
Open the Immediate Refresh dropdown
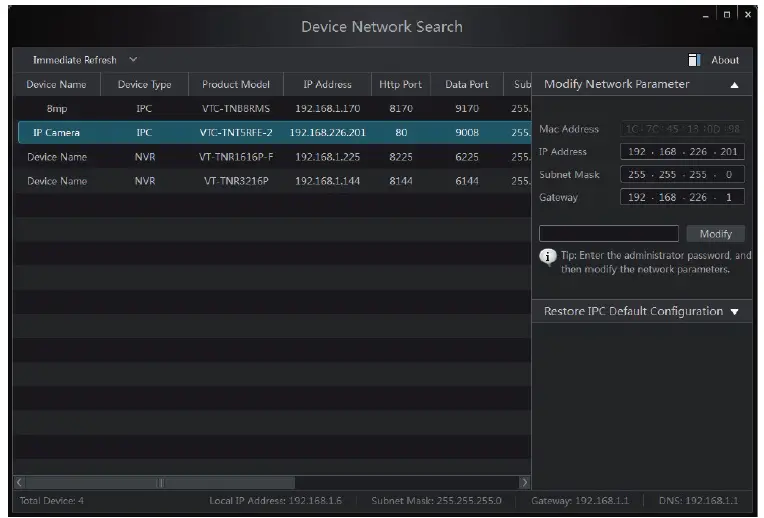pos(134,60)
